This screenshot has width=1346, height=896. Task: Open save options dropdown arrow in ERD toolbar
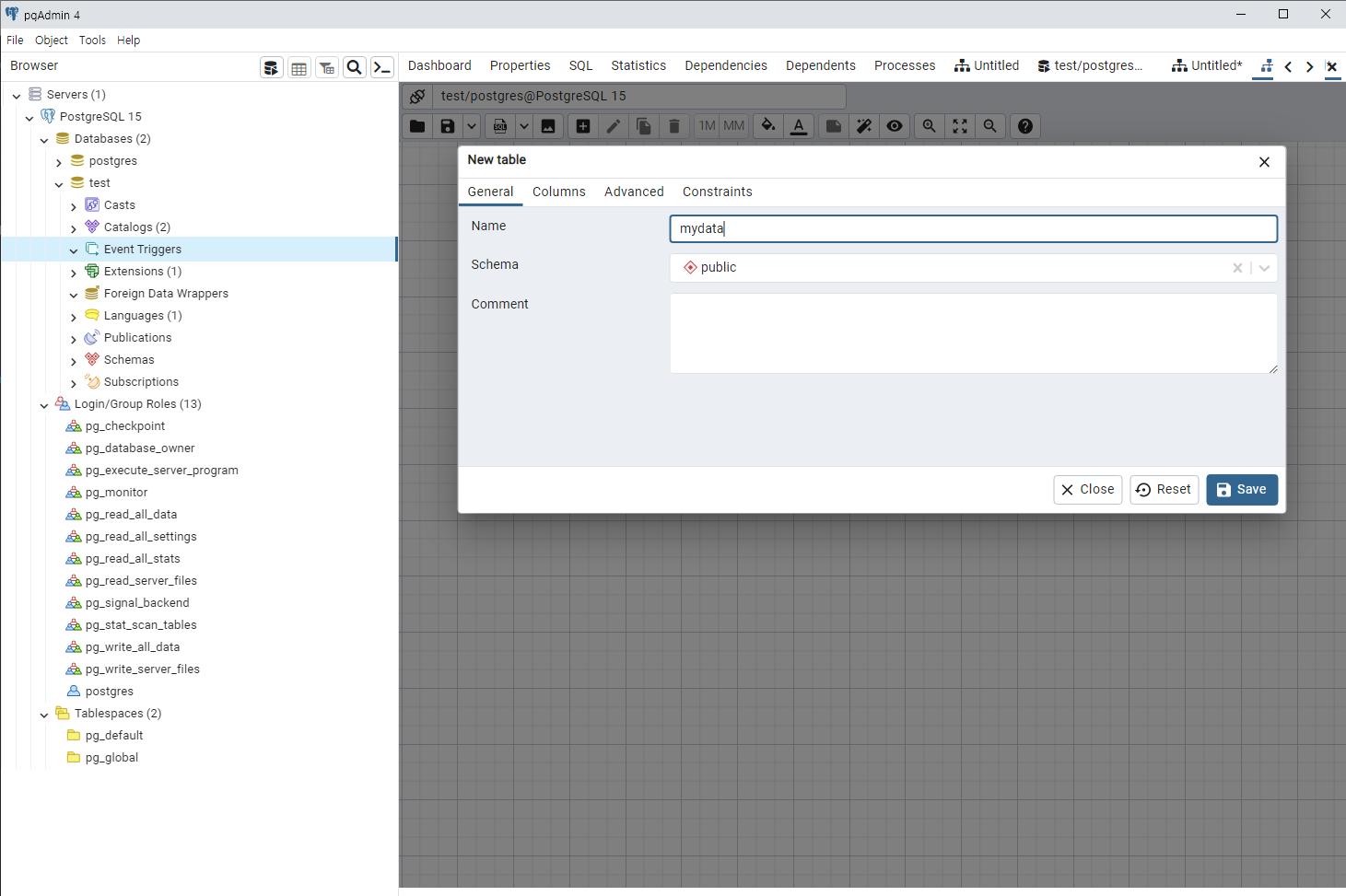click(x=471, y=126)
